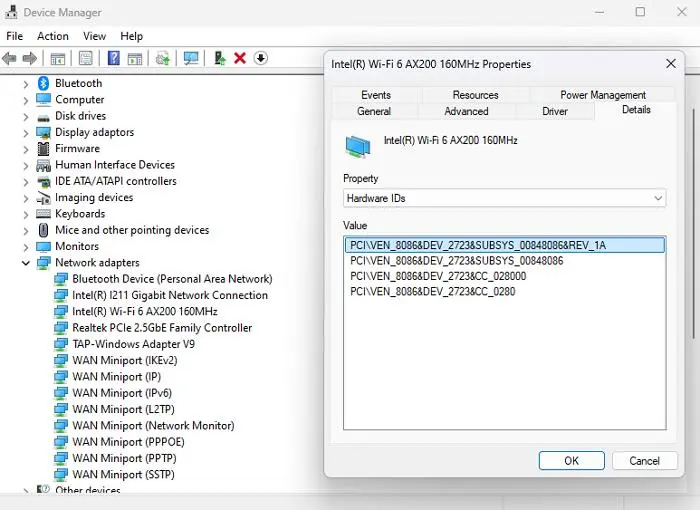Click Show/Hide Console Tree toolbar icon
Viewport: 700px width, 510px height.
coord(58,59)
